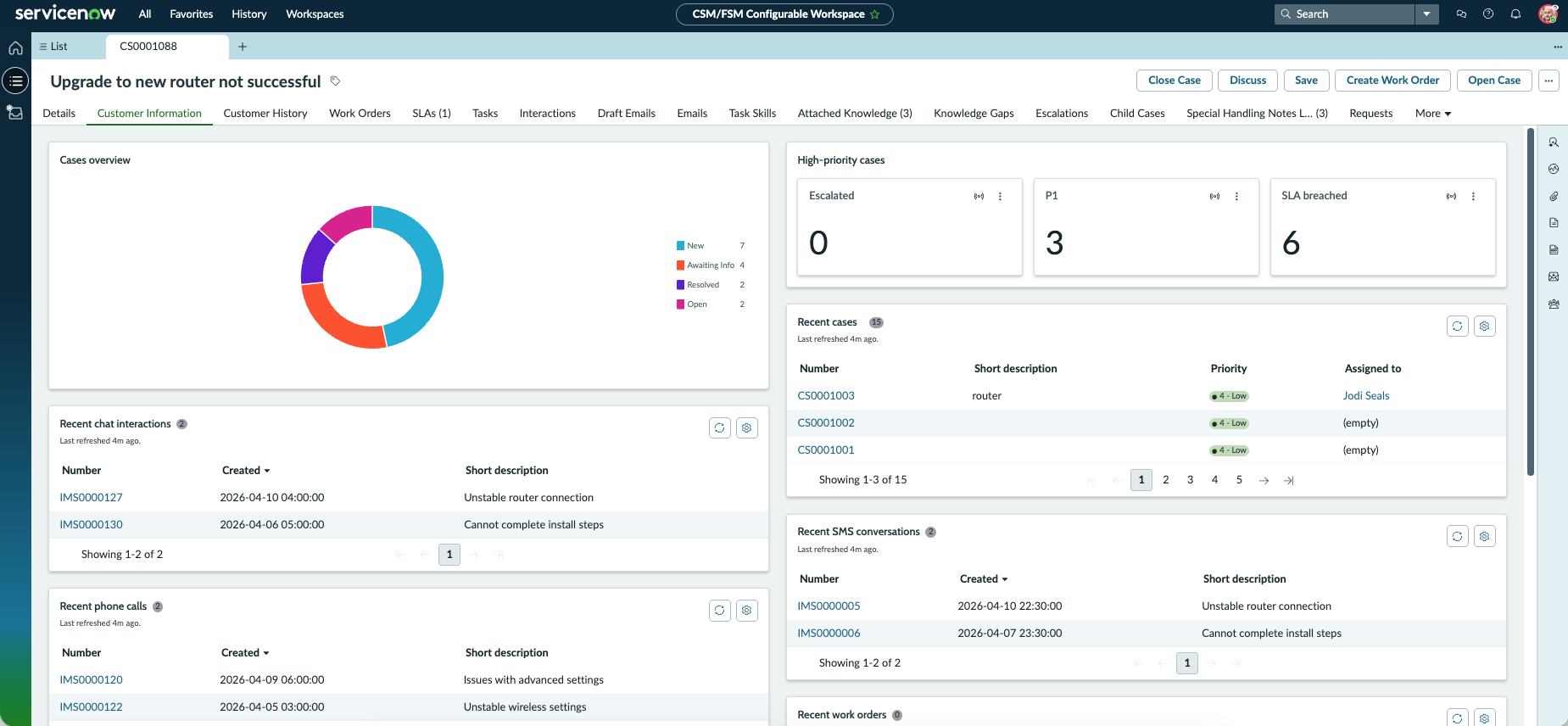Open settings for Recent phone calls
This screenshot has height=726, width=1568.
(747, 611)
